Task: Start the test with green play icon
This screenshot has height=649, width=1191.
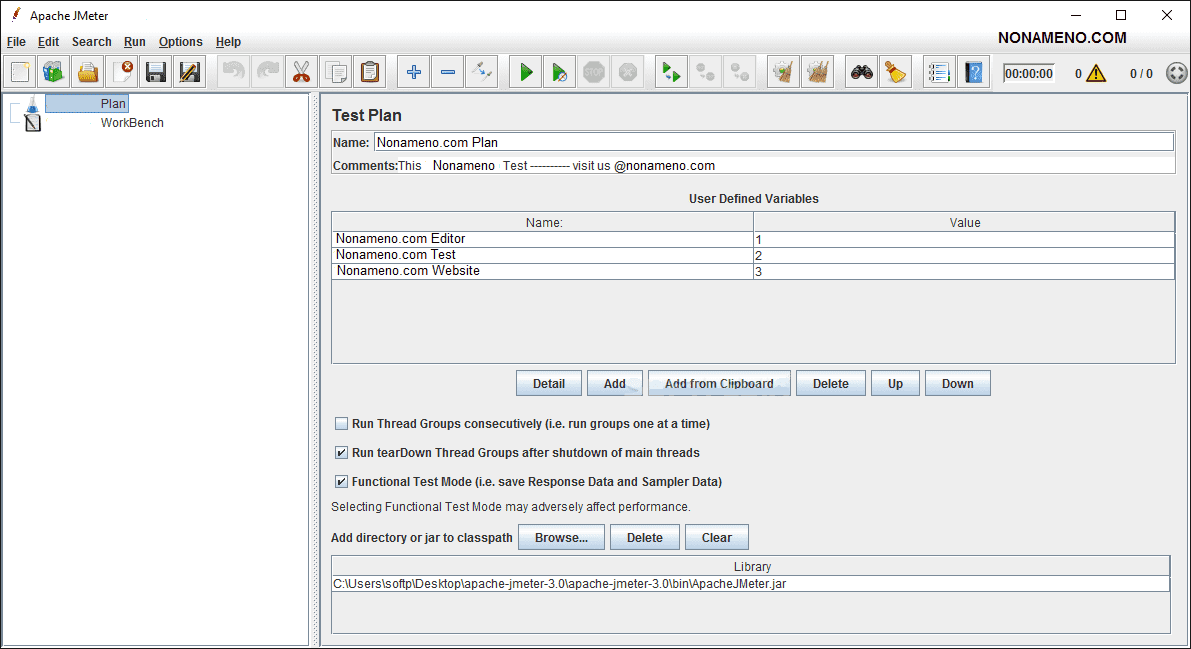Action: click(526, 72)
